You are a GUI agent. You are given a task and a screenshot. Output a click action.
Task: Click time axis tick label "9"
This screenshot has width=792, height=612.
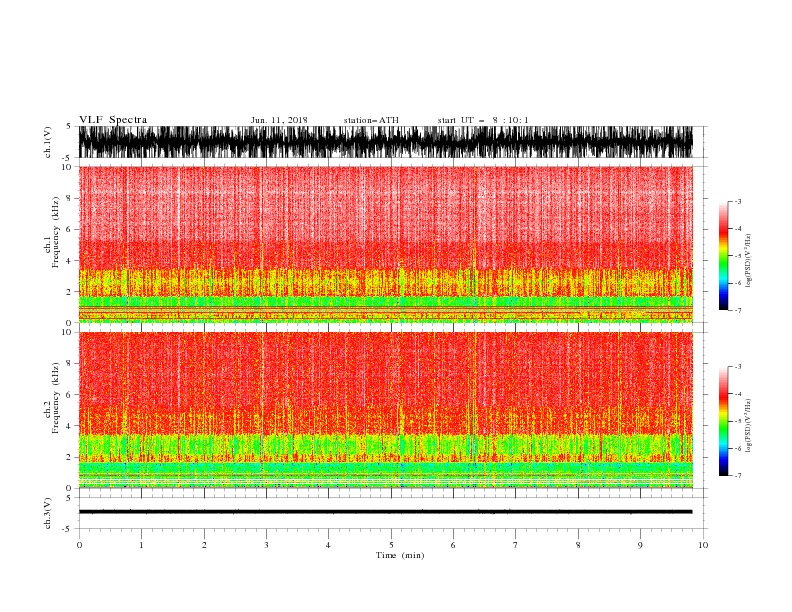[x=640, y=545]
